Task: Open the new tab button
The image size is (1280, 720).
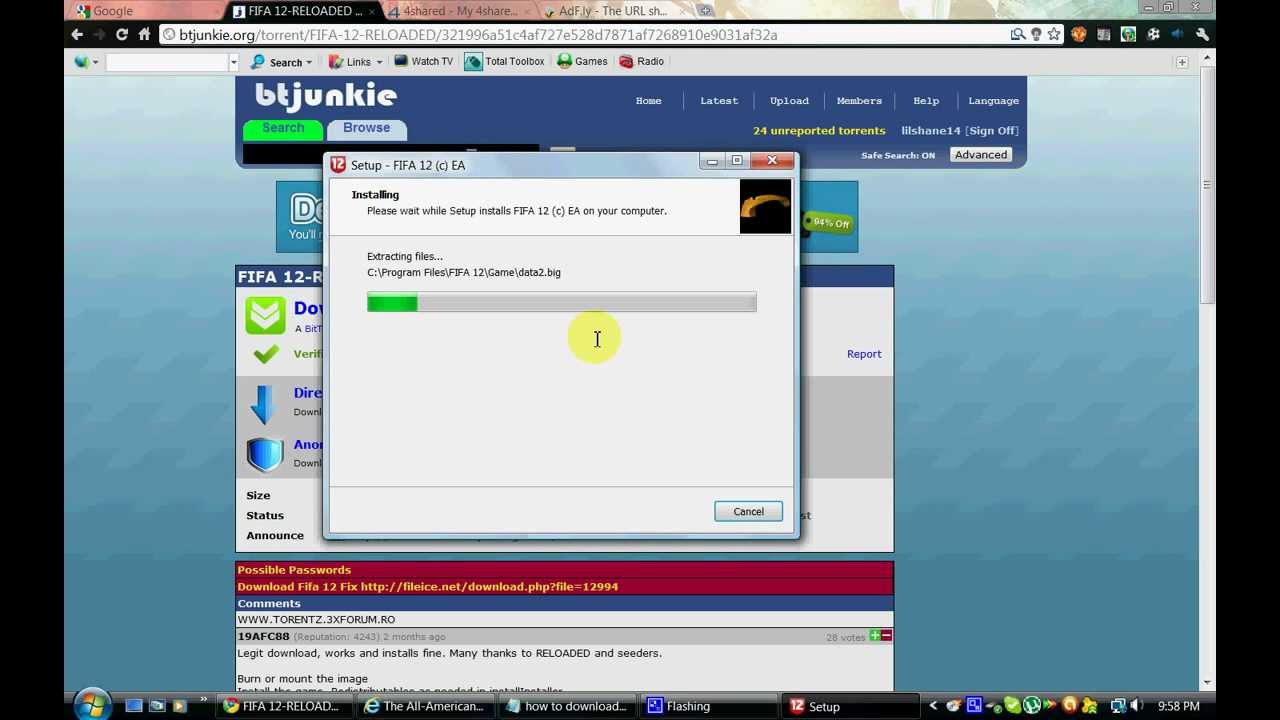Action: (x=705, y=11)
